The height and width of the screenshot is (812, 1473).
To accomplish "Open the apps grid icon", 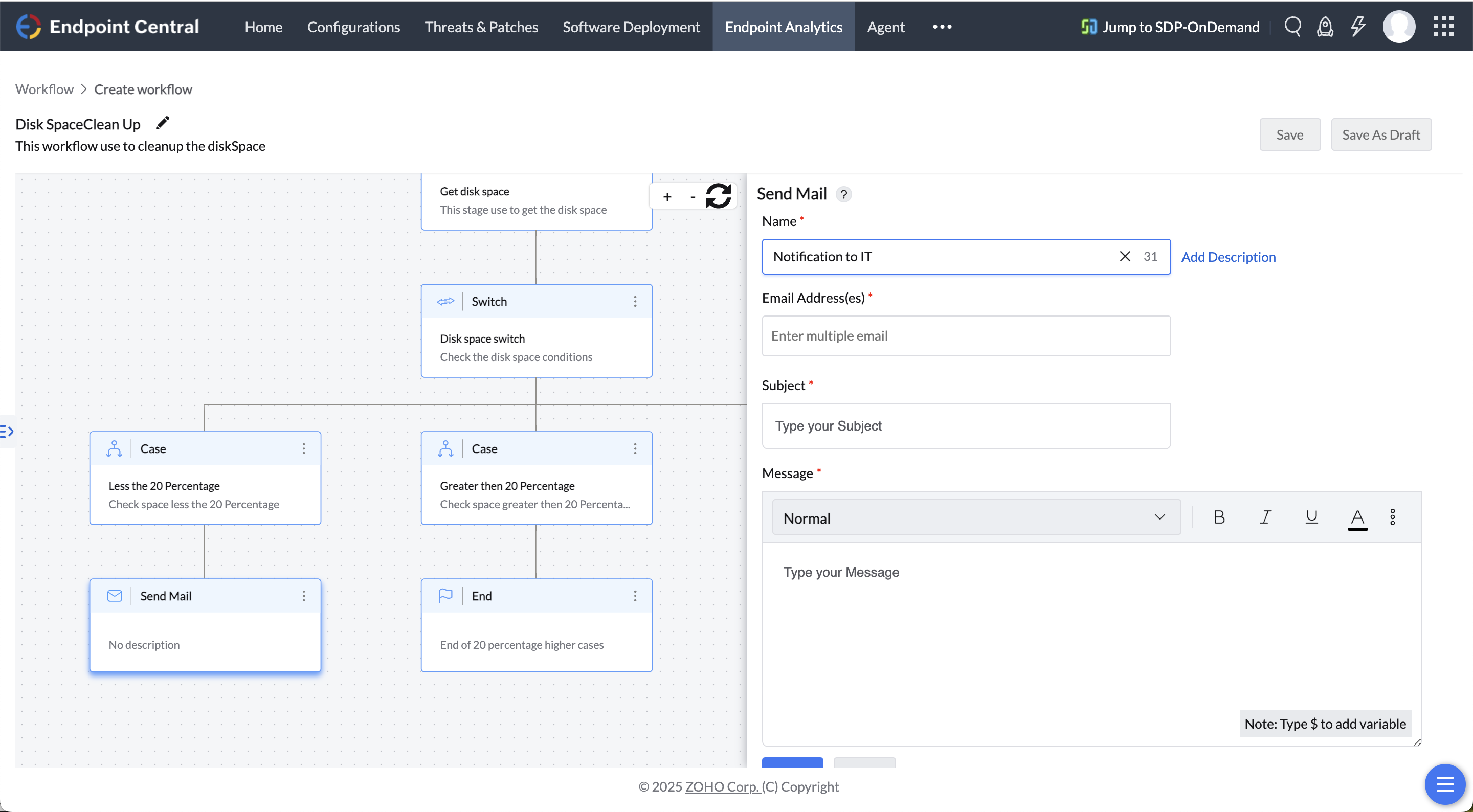I will click(x=1443, y=26).
